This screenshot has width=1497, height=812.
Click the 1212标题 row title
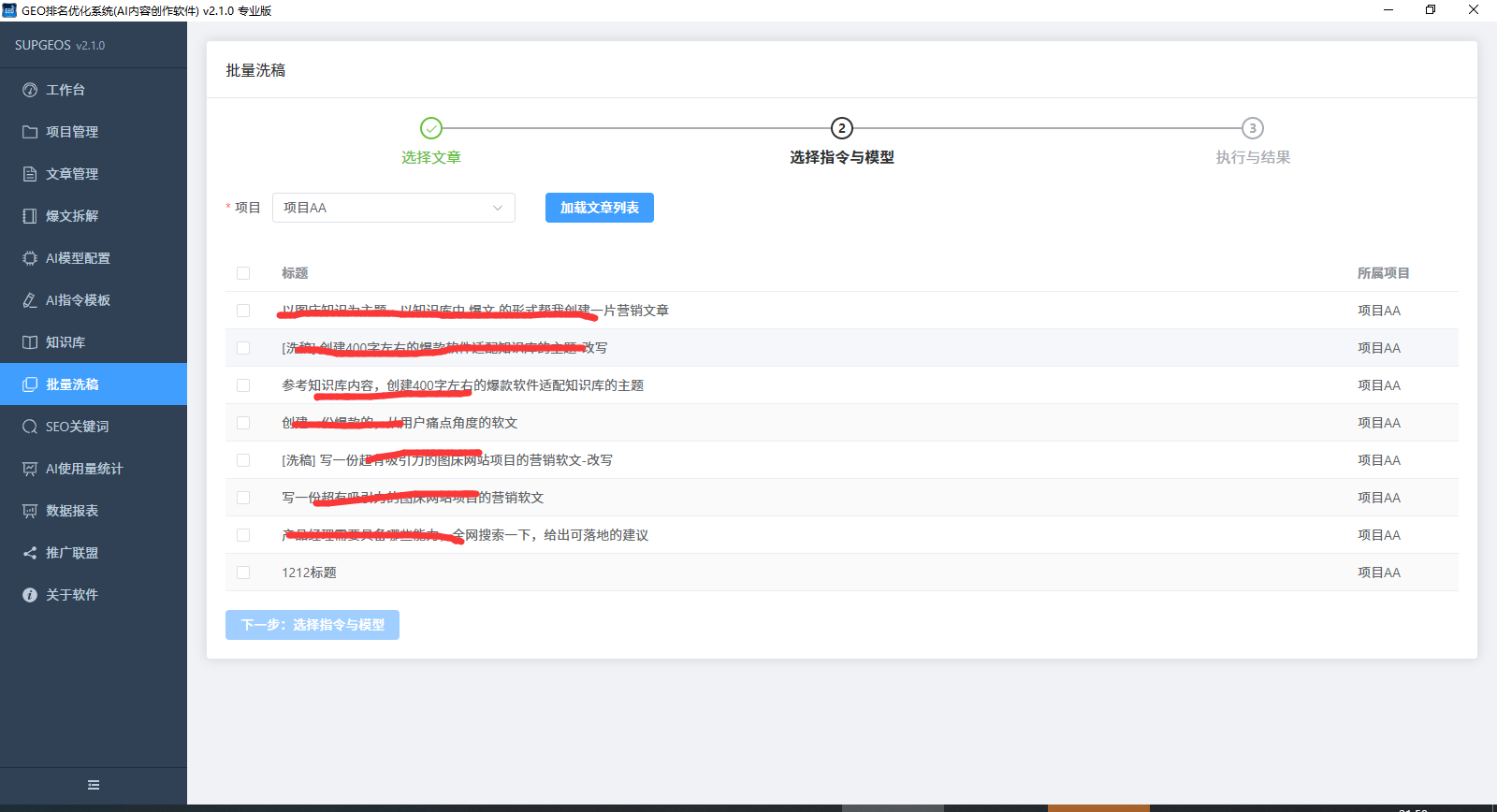tap(309, 573)
